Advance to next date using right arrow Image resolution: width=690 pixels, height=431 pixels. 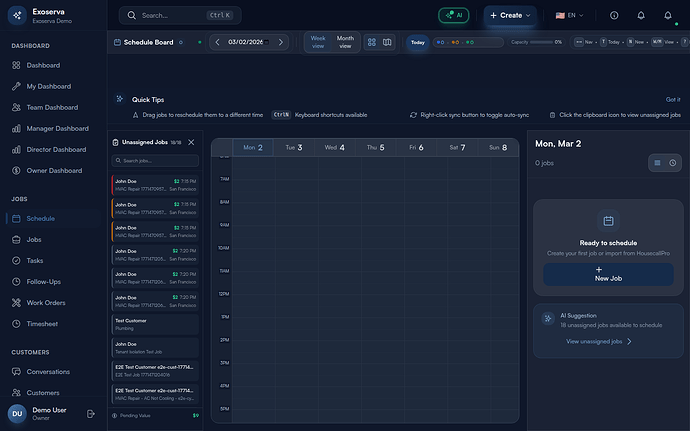(x=281, y=42)
